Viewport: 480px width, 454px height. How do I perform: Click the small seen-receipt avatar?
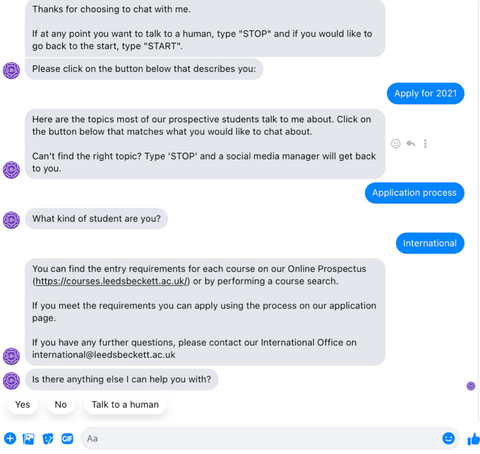(471, 386)
